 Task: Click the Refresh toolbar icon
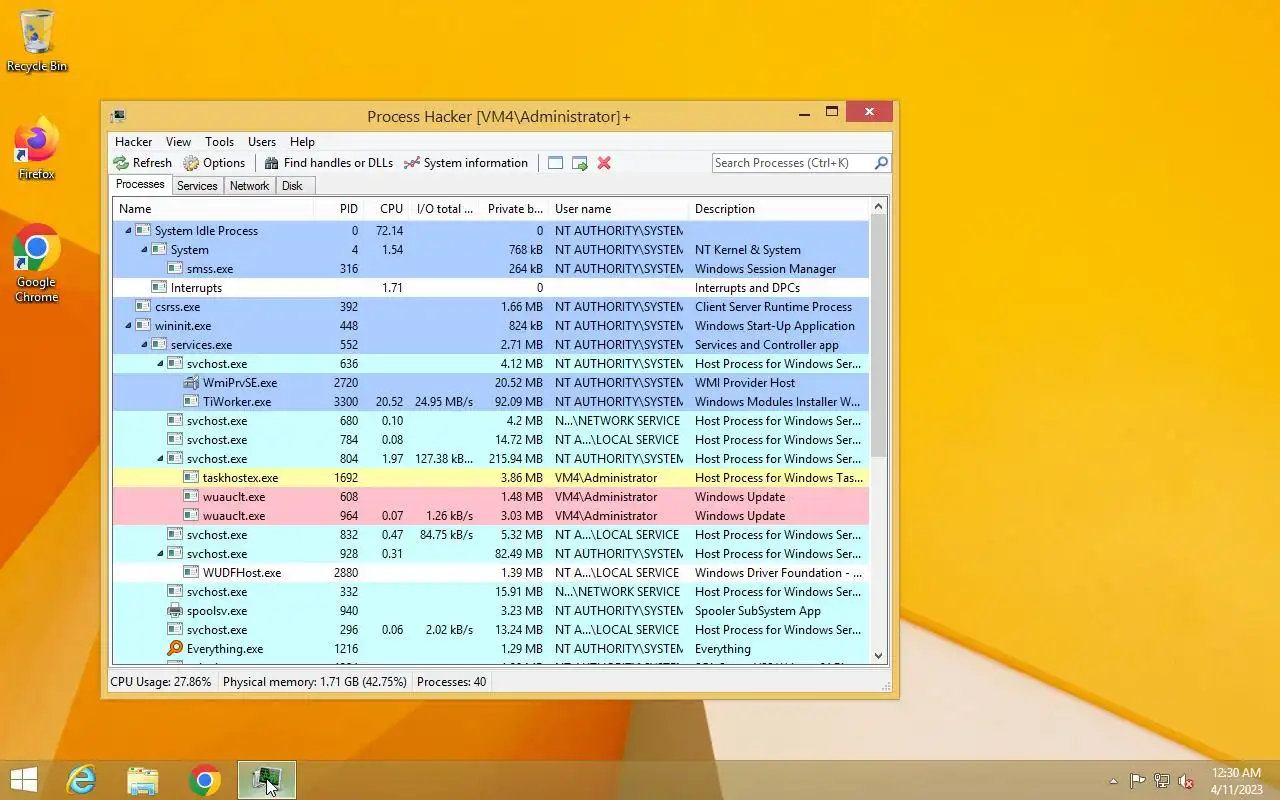[x=121, y=163]
